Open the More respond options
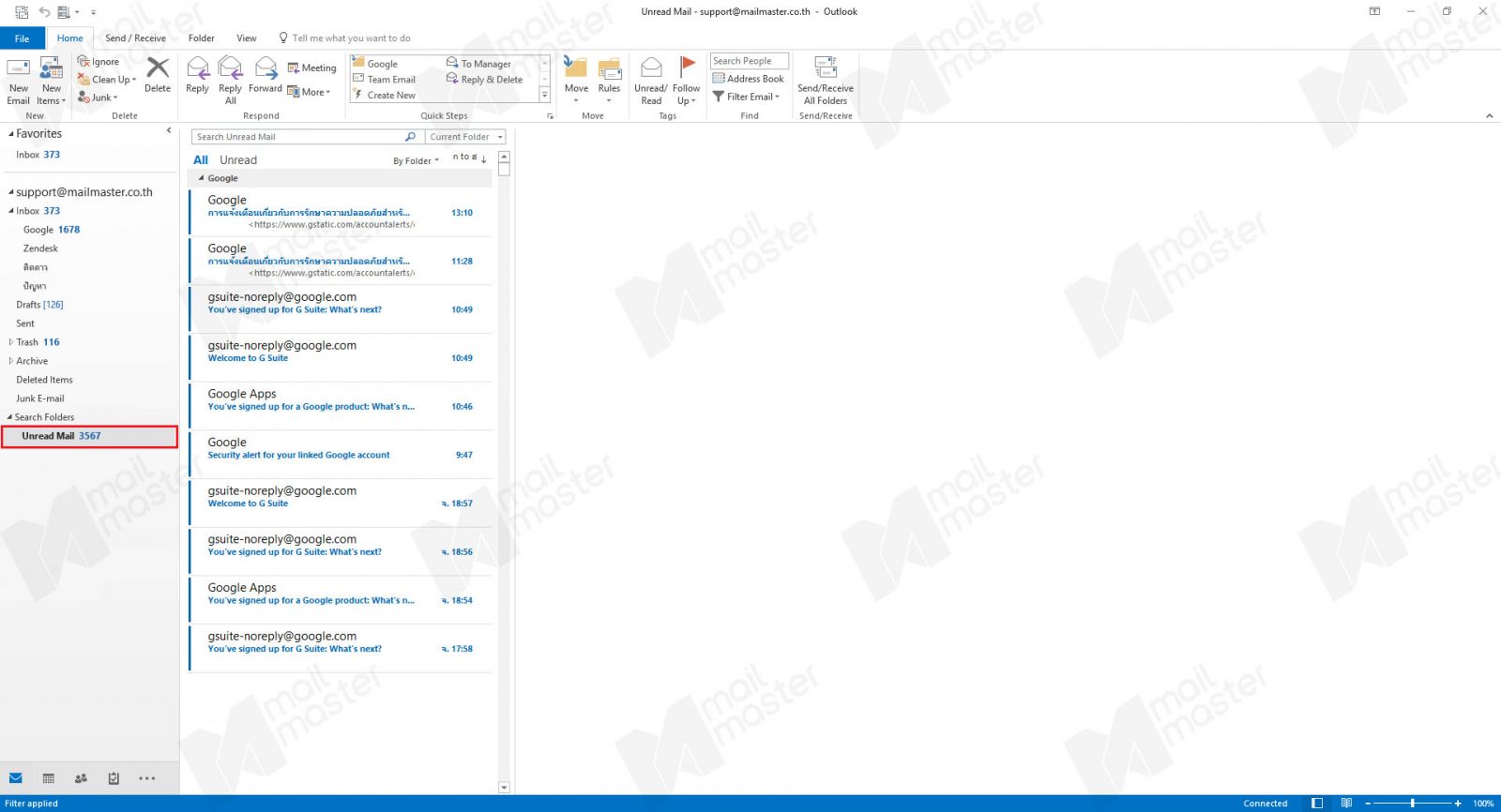 309,92
